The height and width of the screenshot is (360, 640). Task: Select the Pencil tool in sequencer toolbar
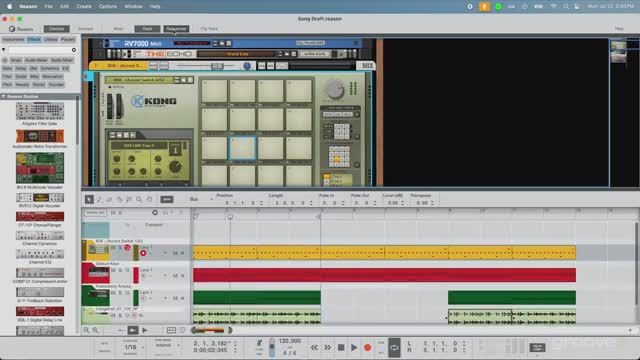(x=99, y=199)
